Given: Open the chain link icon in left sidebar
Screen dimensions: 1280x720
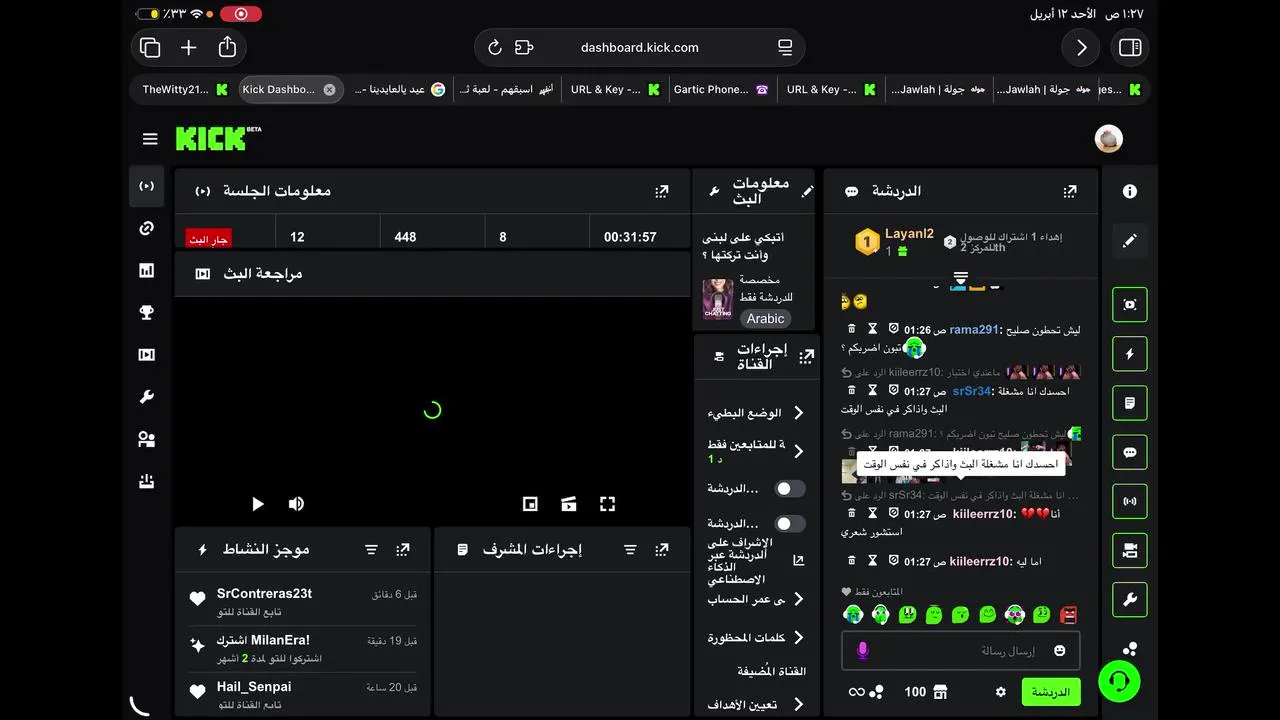Looking at the screenshot, I should tap(147, 228).
